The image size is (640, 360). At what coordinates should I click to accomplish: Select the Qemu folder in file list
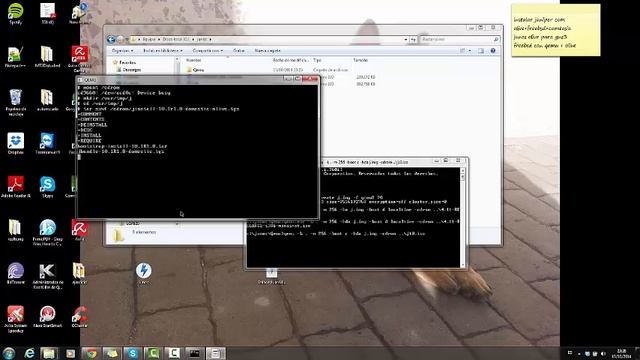(196, 70)
